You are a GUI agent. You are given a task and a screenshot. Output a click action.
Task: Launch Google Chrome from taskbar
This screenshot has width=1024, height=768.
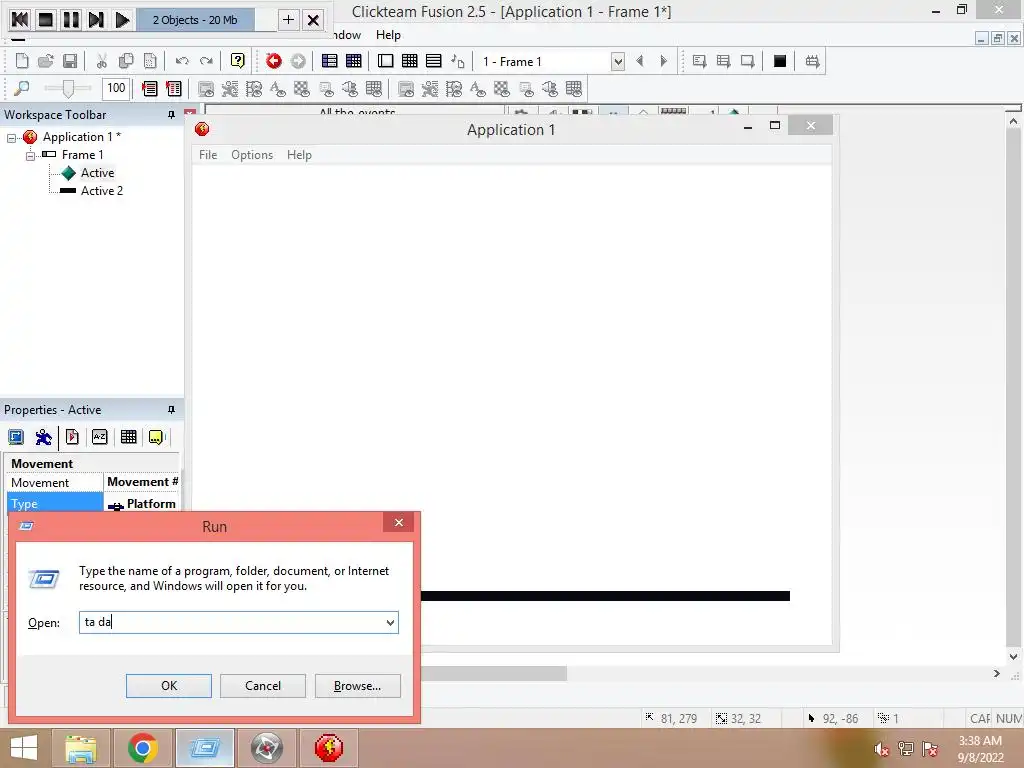[x=142, y=748]
